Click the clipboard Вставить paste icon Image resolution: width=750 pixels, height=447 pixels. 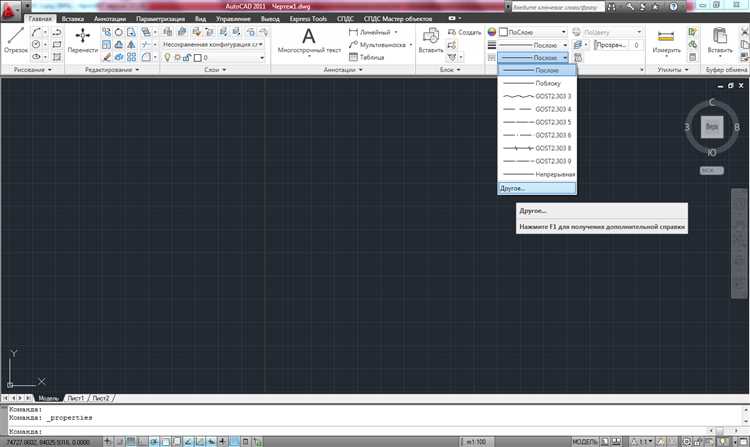[719, 40]
